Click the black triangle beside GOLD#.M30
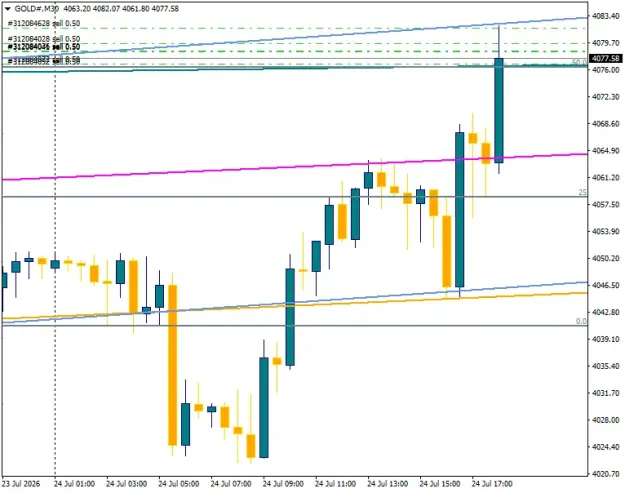Screen dimensions: 625x493 click(x=8, y=9)
